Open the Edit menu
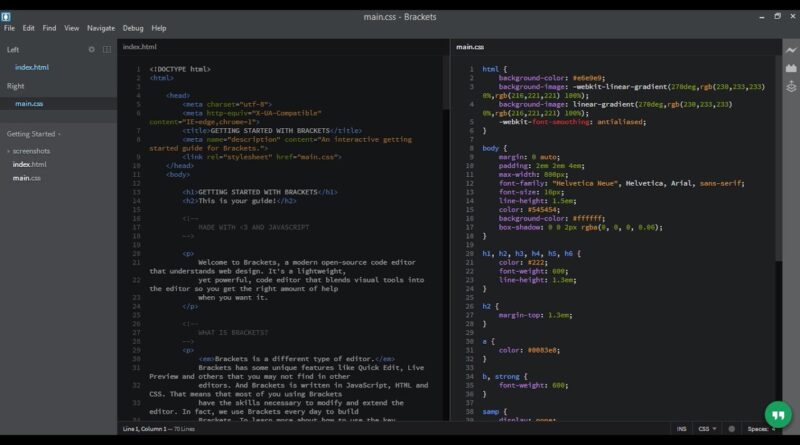800x445 pixels. coord(29,28)
